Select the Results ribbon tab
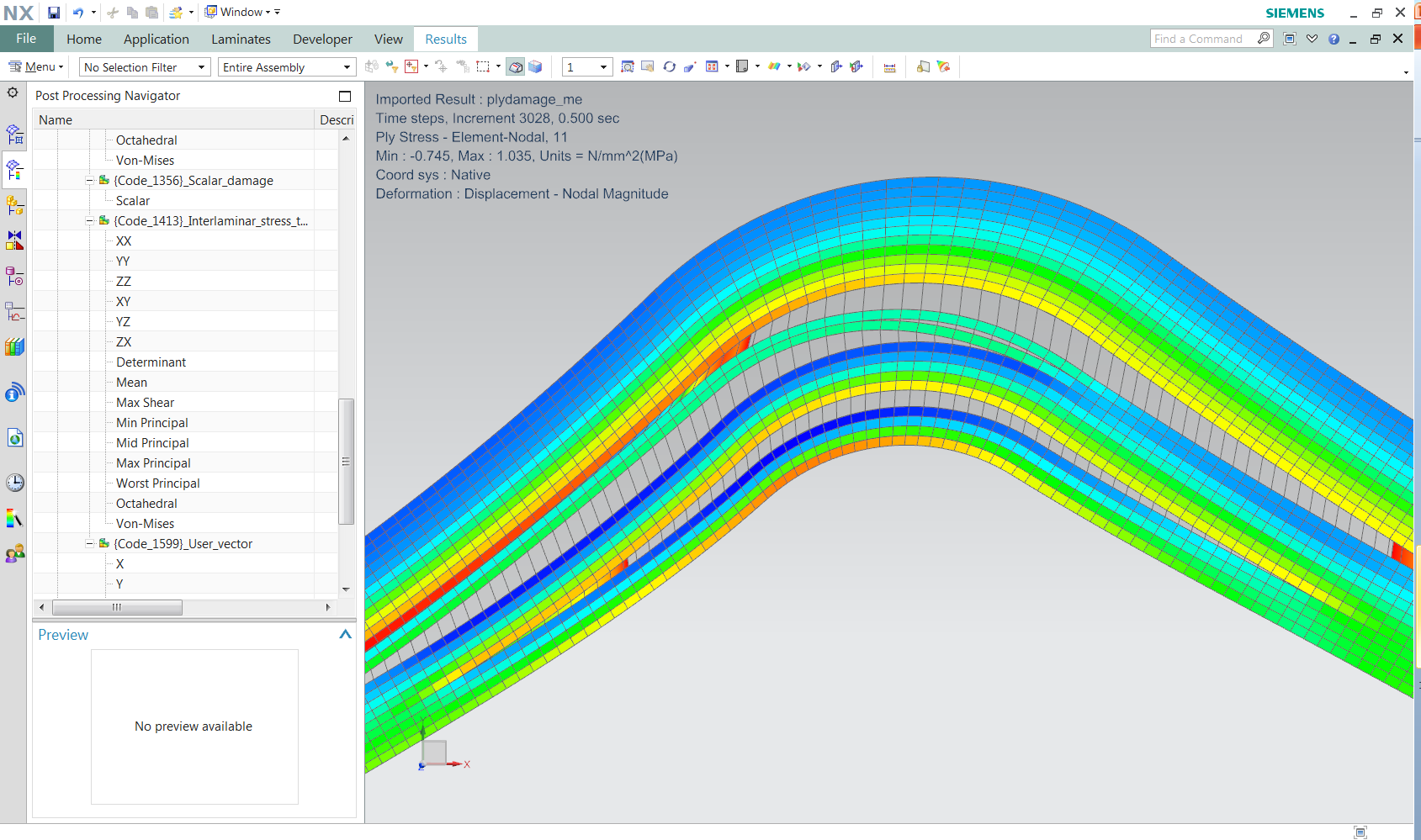 tap(446, 39)
